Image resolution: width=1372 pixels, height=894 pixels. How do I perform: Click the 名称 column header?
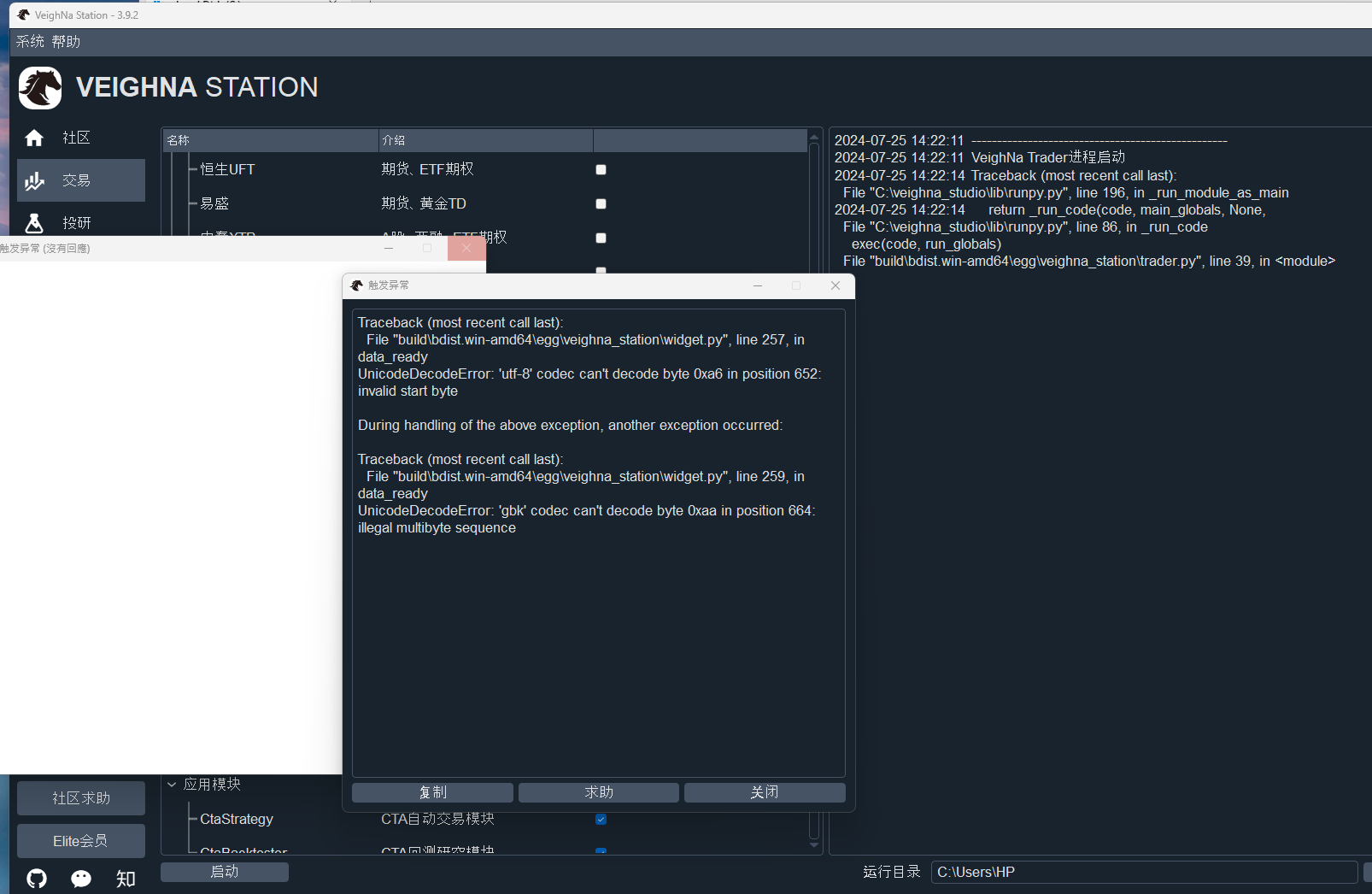(x=271, y=140)
